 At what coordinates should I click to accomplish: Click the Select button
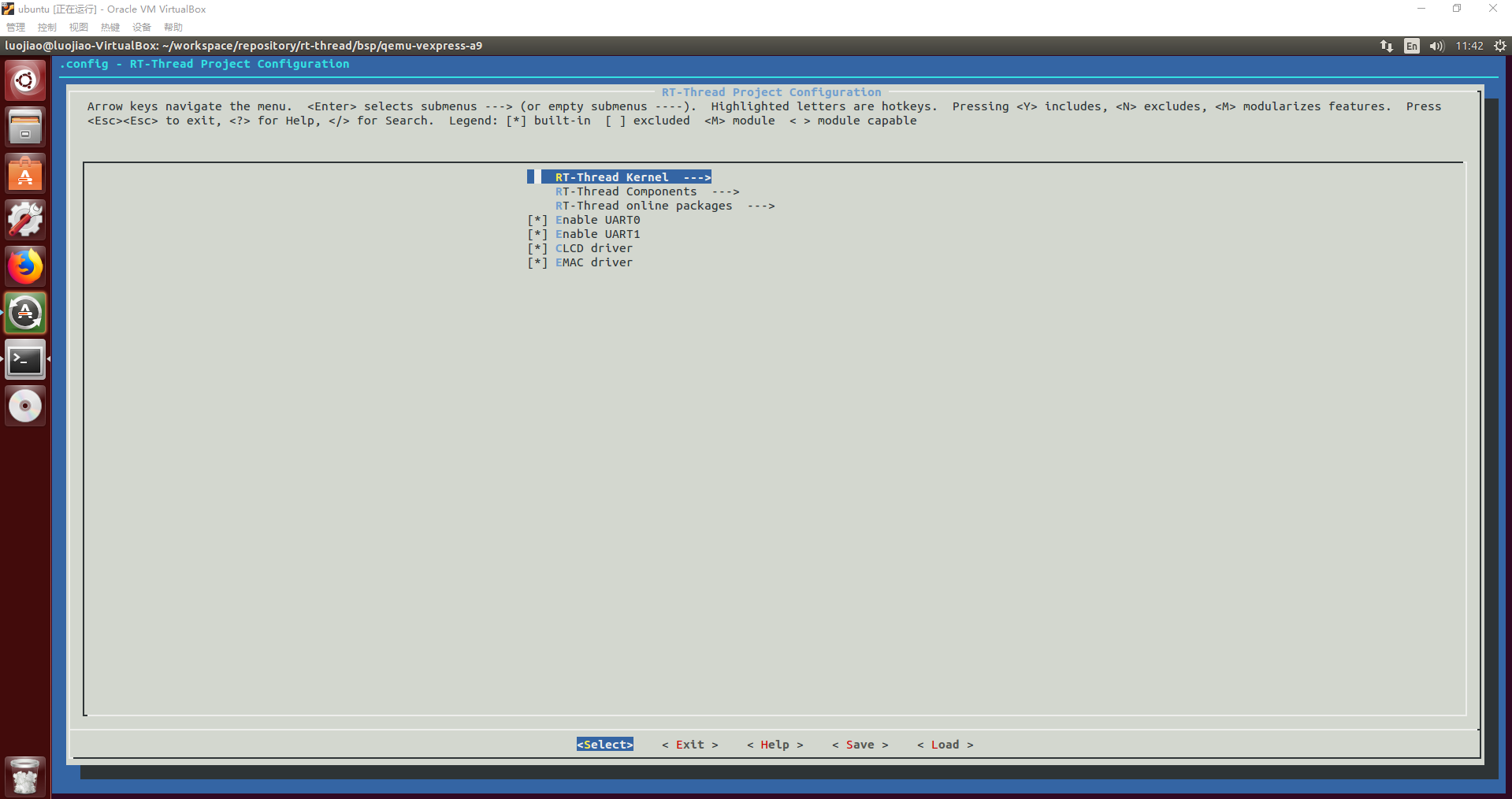(x=605, y=745)
